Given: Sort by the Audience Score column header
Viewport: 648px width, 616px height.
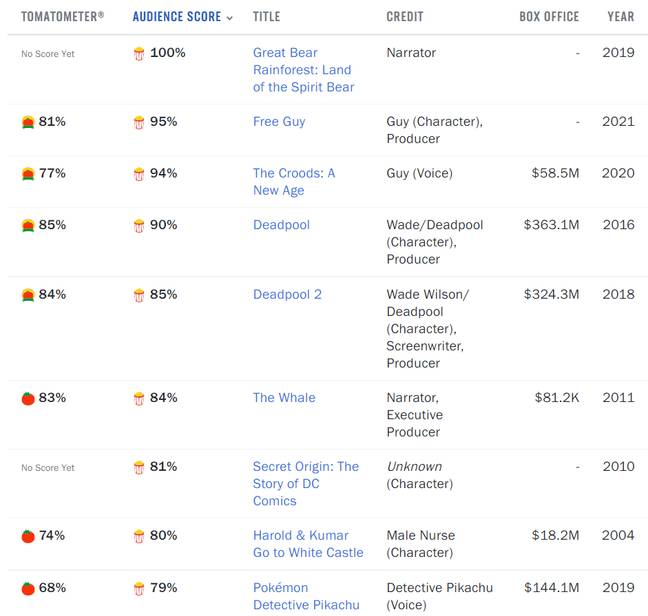Looking at the screenshot, I should click(177, 17).
